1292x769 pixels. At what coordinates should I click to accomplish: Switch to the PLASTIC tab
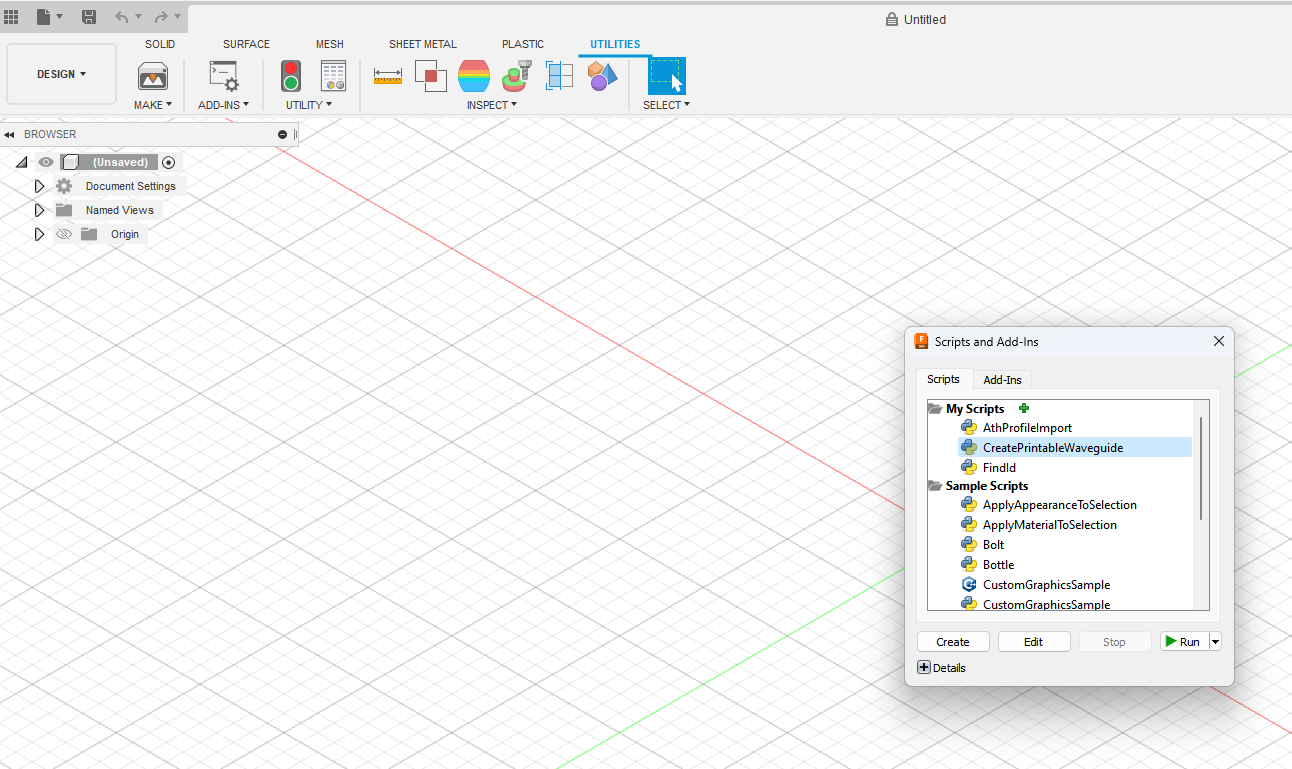(x=523, y=44)
